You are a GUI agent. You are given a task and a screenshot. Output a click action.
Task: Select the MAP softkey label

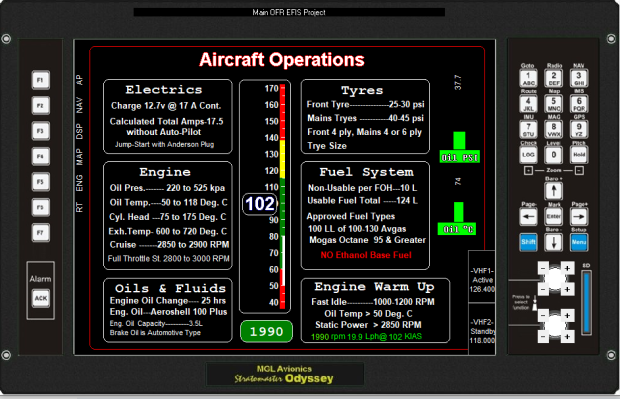pos(79,157)
